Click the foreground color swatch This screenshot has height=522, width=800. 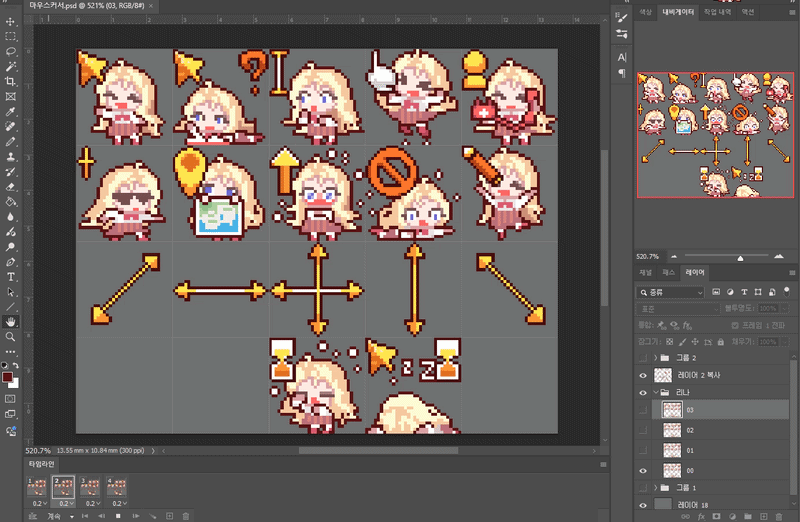(8, 378)
